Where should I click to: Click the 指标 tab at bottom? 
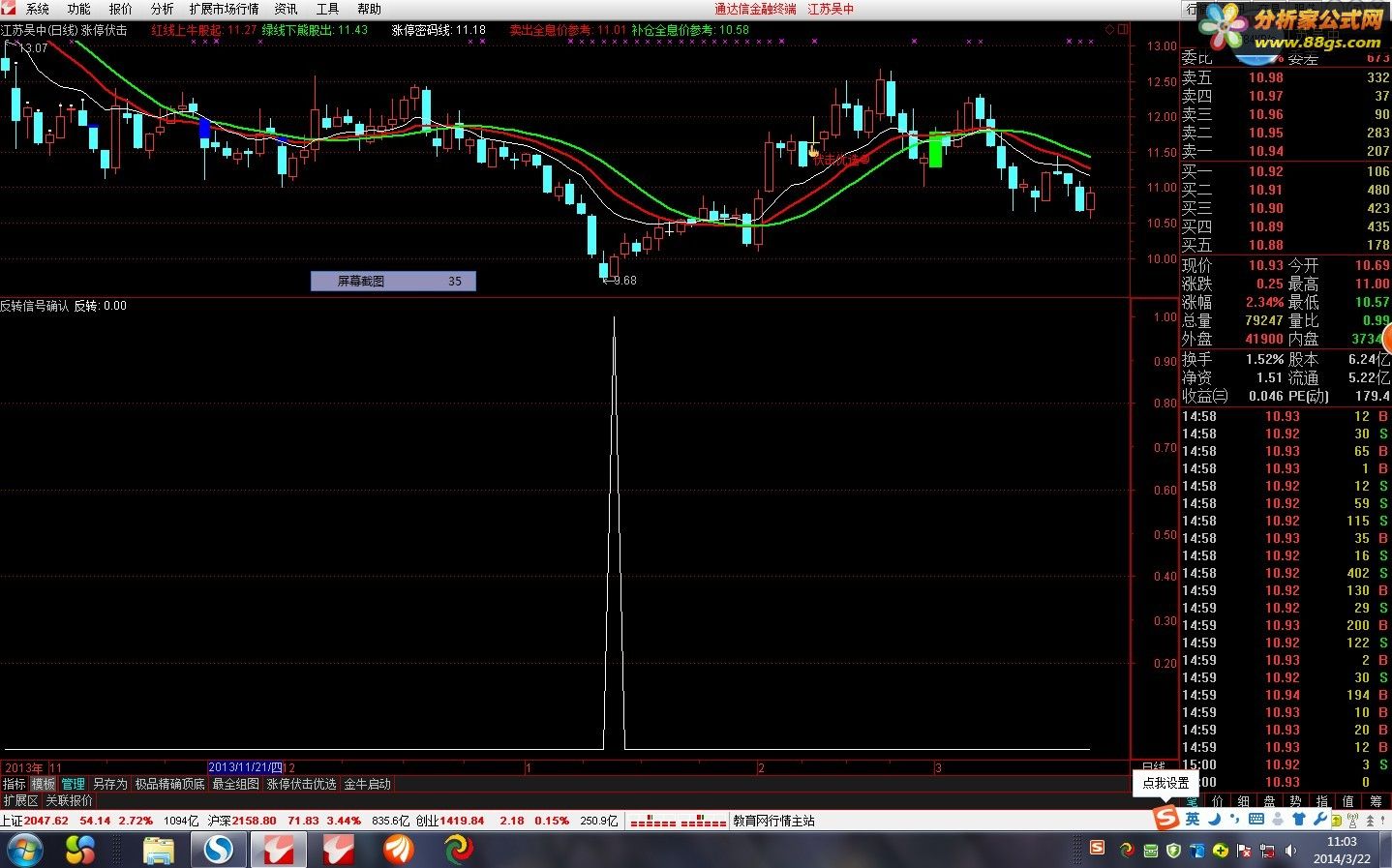pos(14,784)
